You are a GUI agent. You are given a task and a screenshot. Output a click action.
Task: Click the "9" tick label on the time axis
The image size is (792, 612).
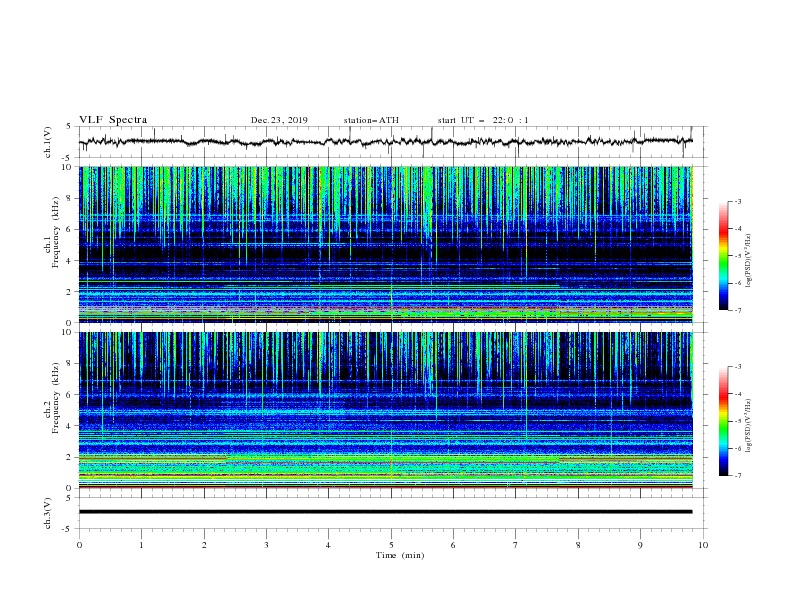point(640,545)
